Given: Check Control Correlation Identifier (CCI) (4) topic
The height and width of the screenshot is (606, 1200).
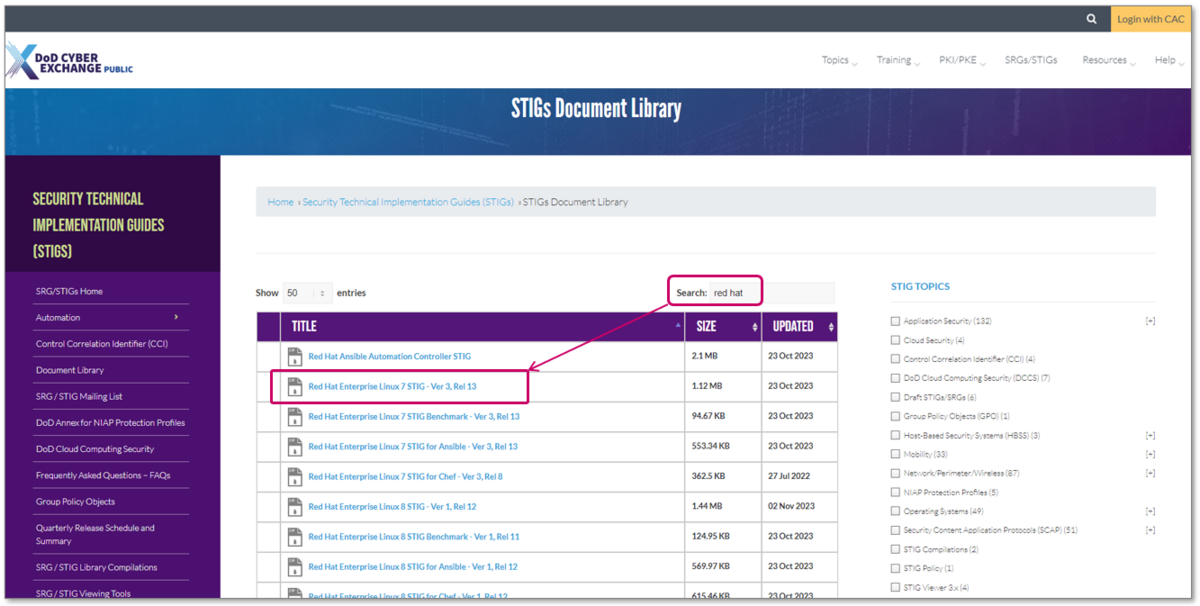Looking at the screenshot, I should pyautogui.click(x=895, y=359).
